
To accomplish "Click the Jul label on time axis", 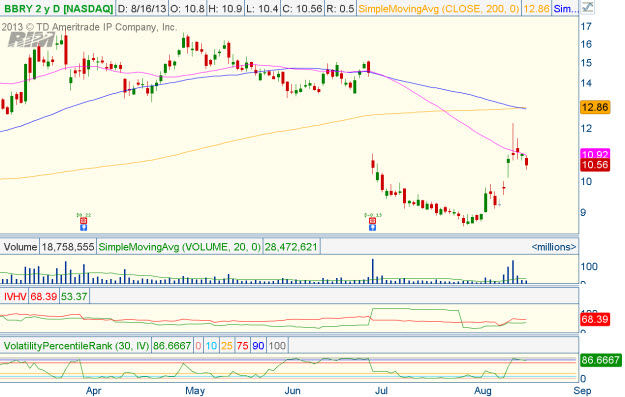I will click(381, 391).
